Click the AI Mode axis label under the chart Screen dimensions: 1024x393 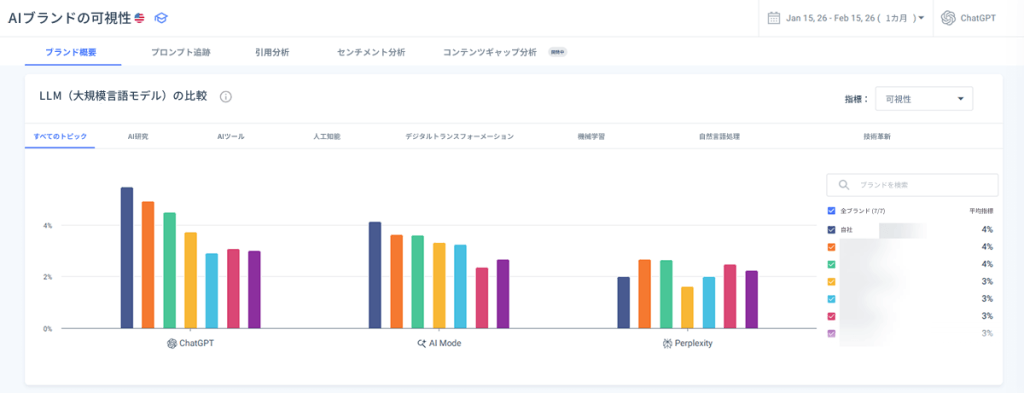445,343
